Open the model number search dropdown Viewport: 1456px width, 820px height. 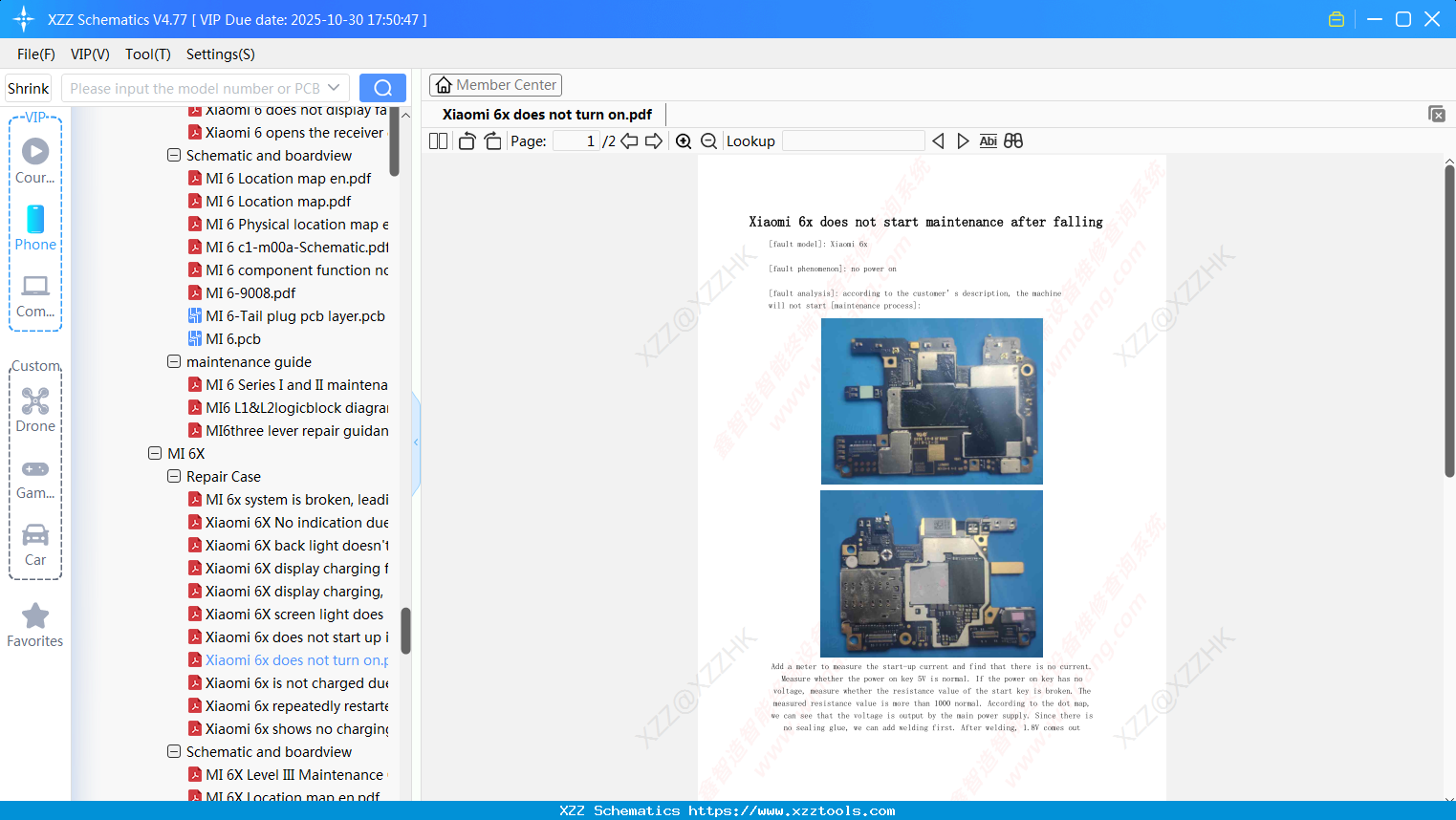pyautogui.click(x=334, y=88)
